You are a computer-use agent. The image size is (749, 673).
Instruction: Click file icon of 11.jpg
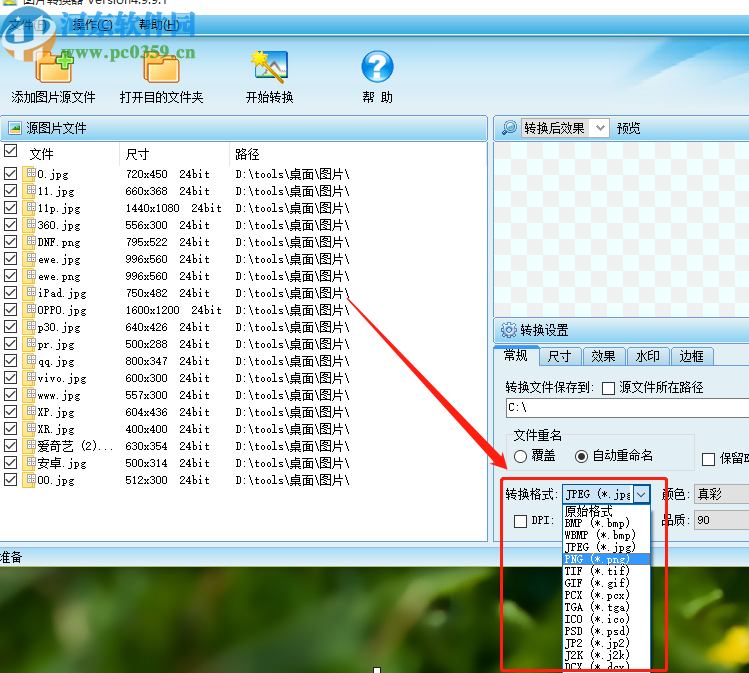31,191
